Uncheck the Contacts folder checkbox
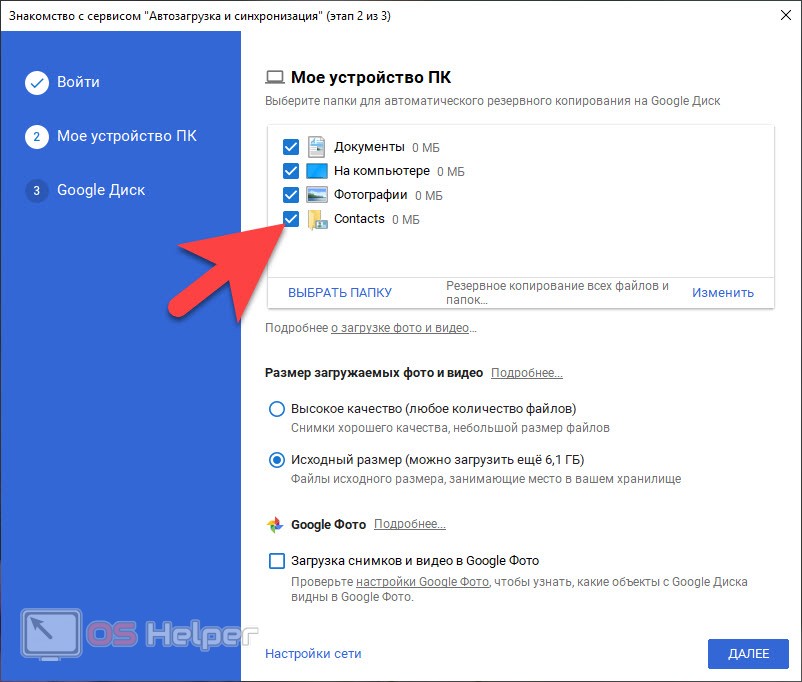This screenshot has height=682, width=802. click(291, 219)
